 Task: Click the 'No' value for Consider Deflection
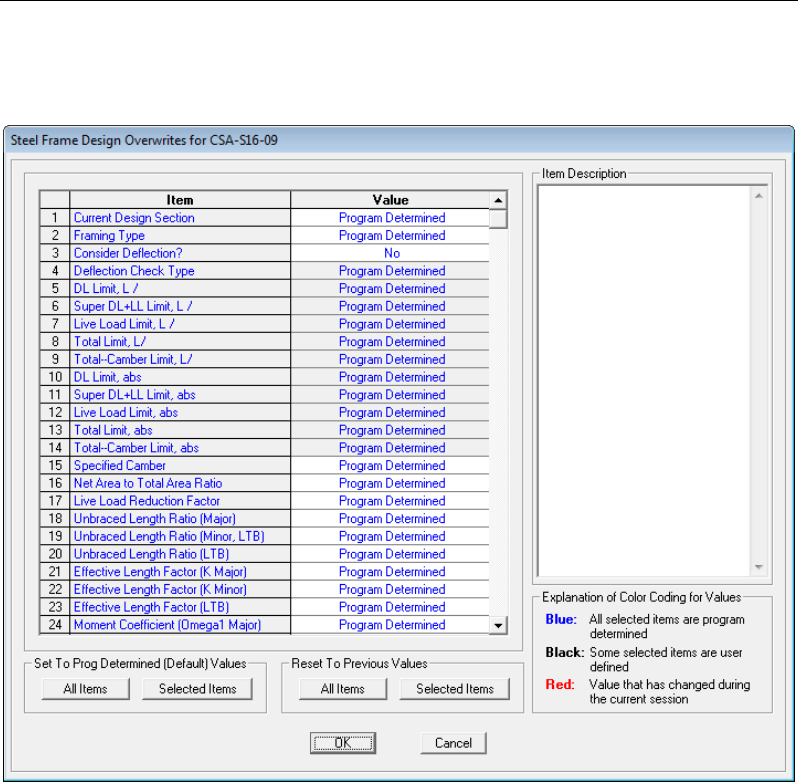390,253
